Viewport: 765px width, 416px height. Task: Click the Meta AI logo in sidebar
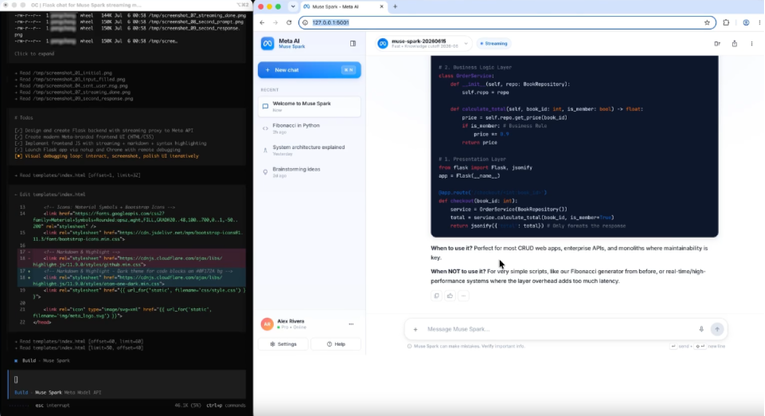click(267, 43)
